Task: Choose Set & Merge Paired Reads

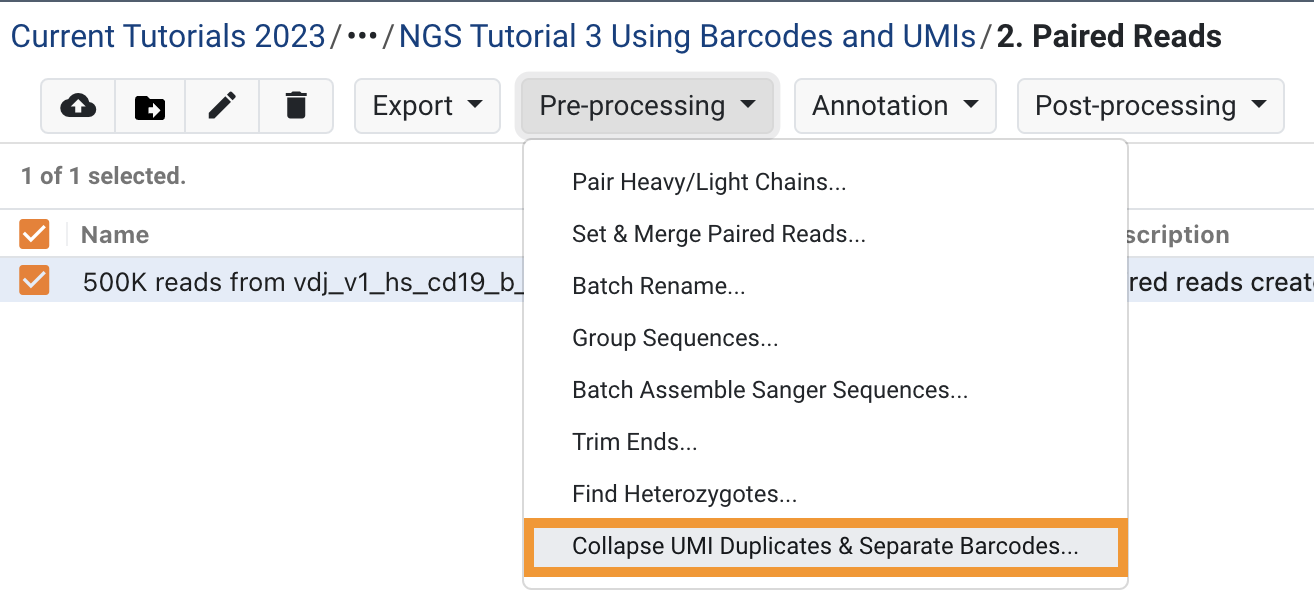Action: [x=718, y=234]
